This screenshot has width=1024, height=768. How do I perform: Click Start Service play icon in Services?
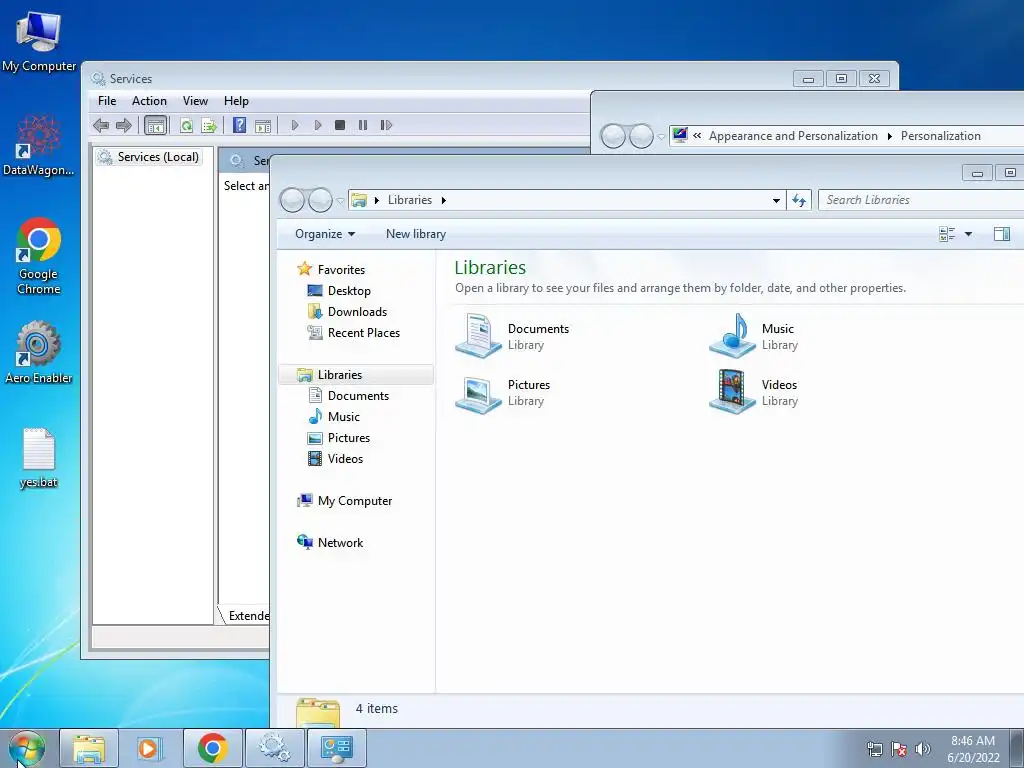[295, 125]
